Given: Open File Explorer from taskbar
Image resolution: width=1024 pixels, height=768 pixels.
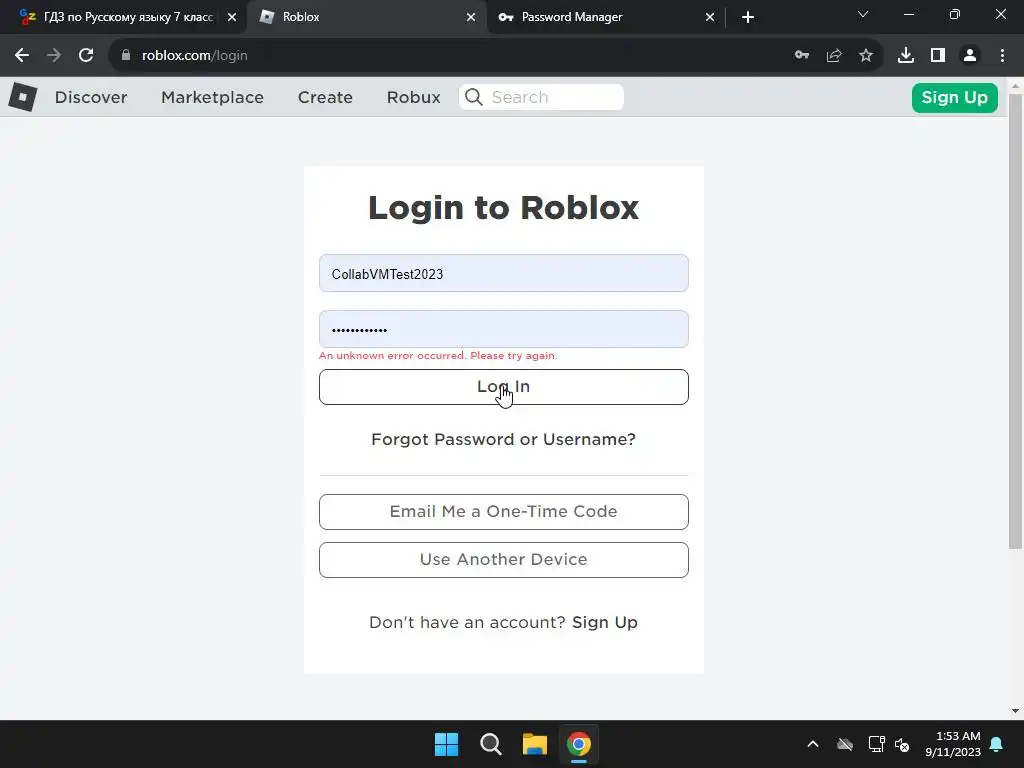Looking at the screenshot, I should (535, 744).
